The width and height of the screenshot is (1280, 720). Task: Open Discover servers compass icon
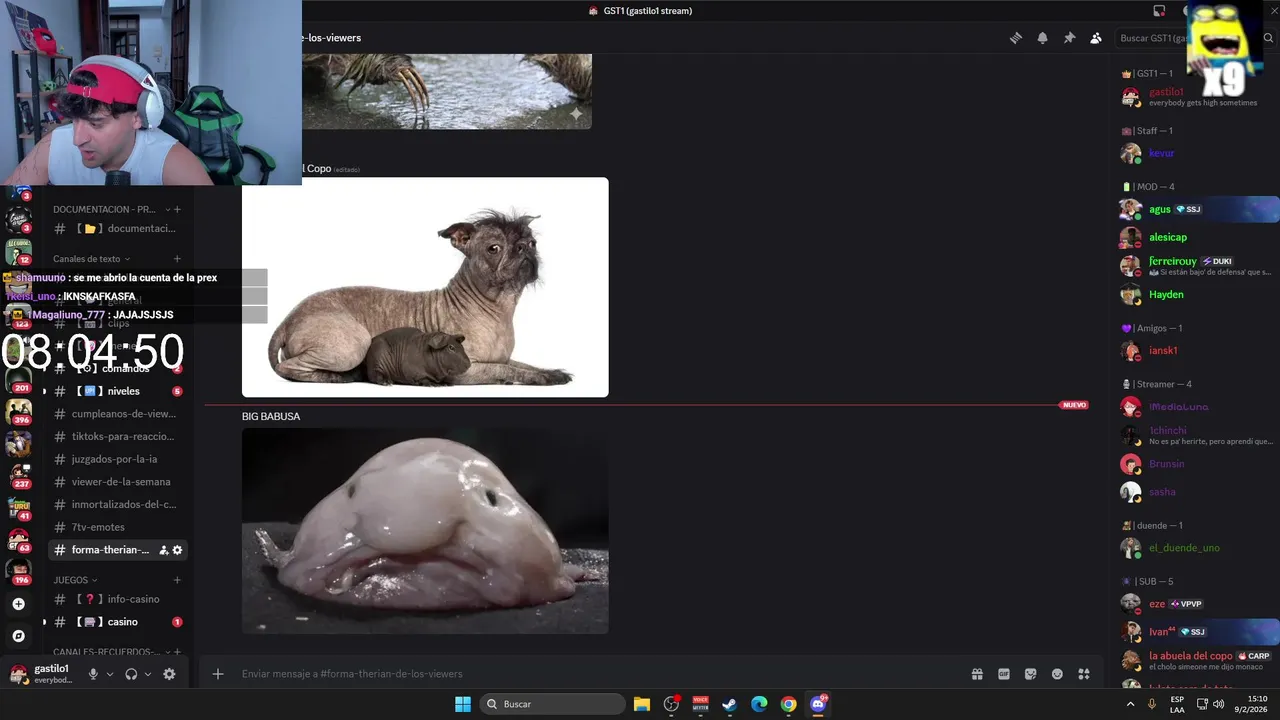click(x=18, y=636)
